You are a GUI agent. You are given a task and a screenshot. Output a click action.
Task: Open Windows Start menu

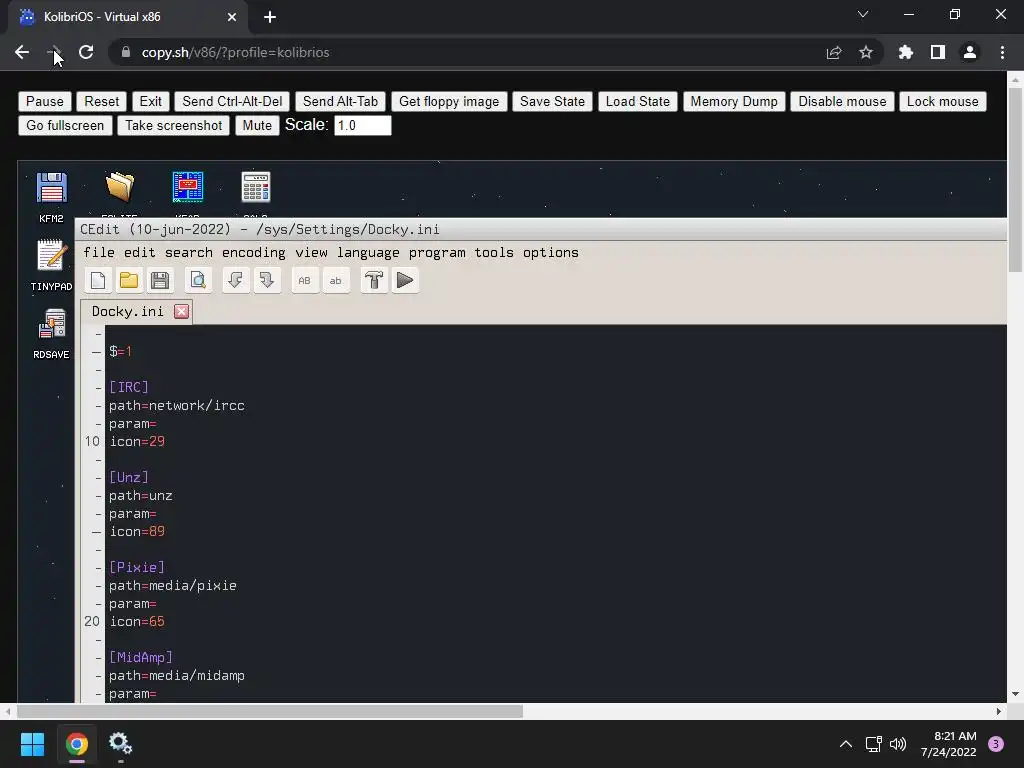(x=32, y=744)
